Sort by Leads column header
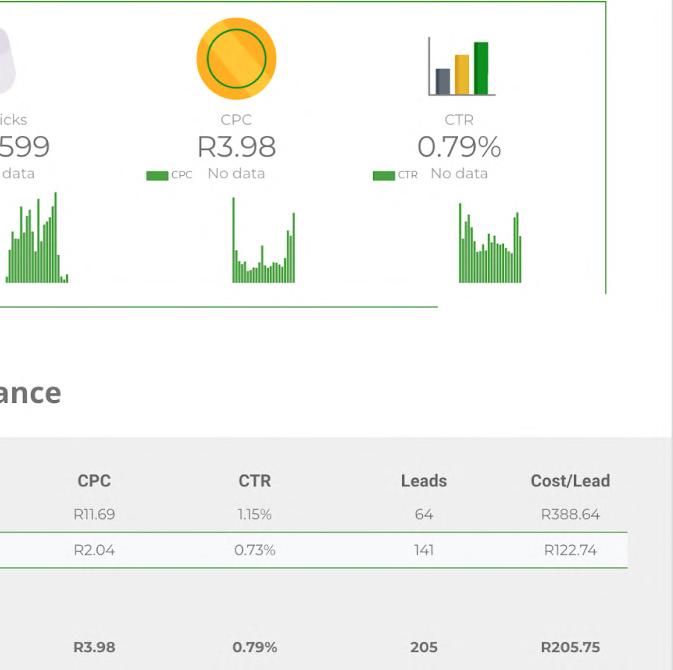 pos(424,481)
